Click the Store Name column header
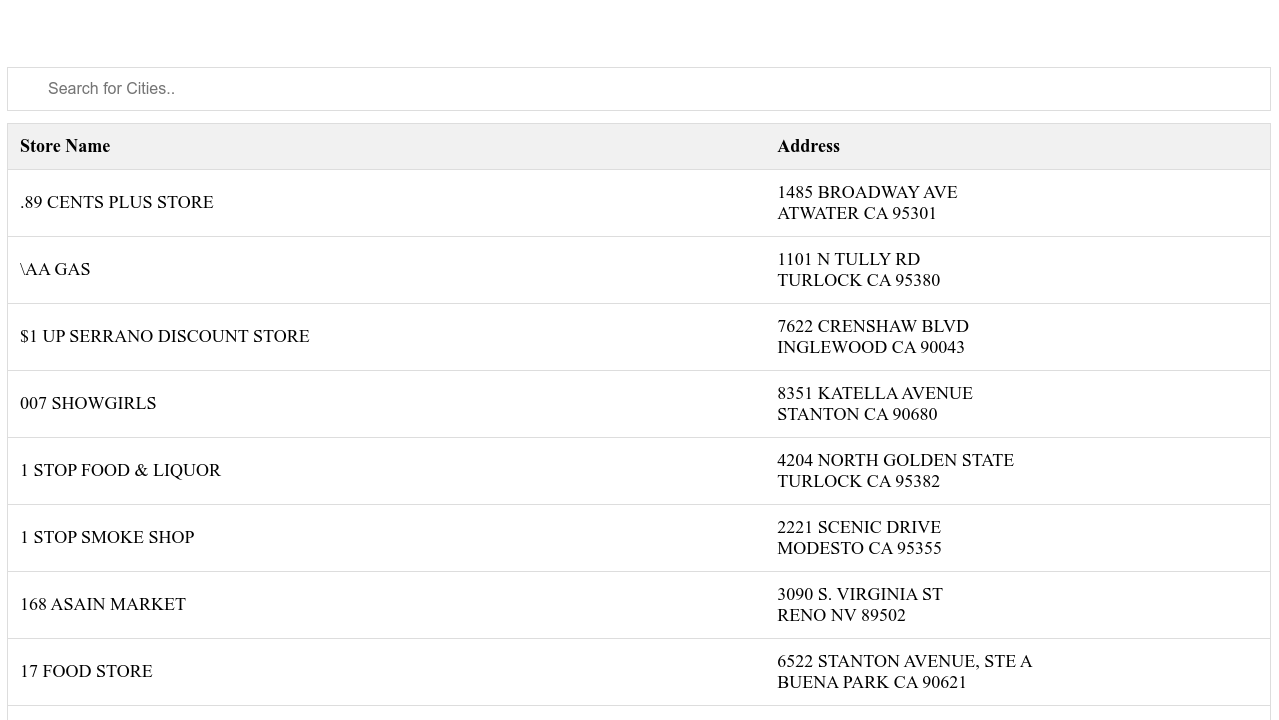Screen dimensions: 1279x720 pos(65,146)
